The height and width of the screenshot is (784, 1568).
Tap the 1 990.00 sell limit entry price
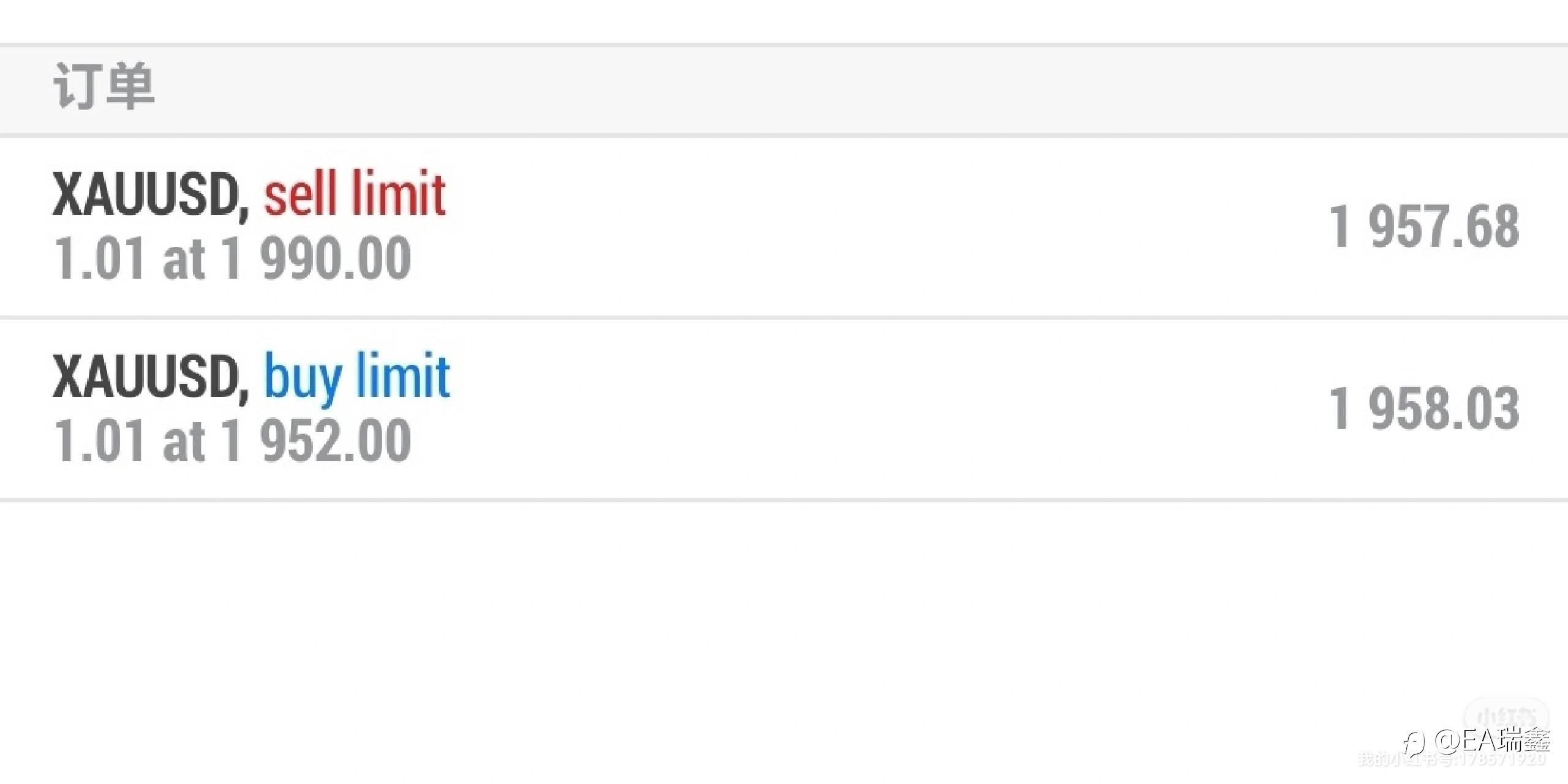(x=317, y=258)
